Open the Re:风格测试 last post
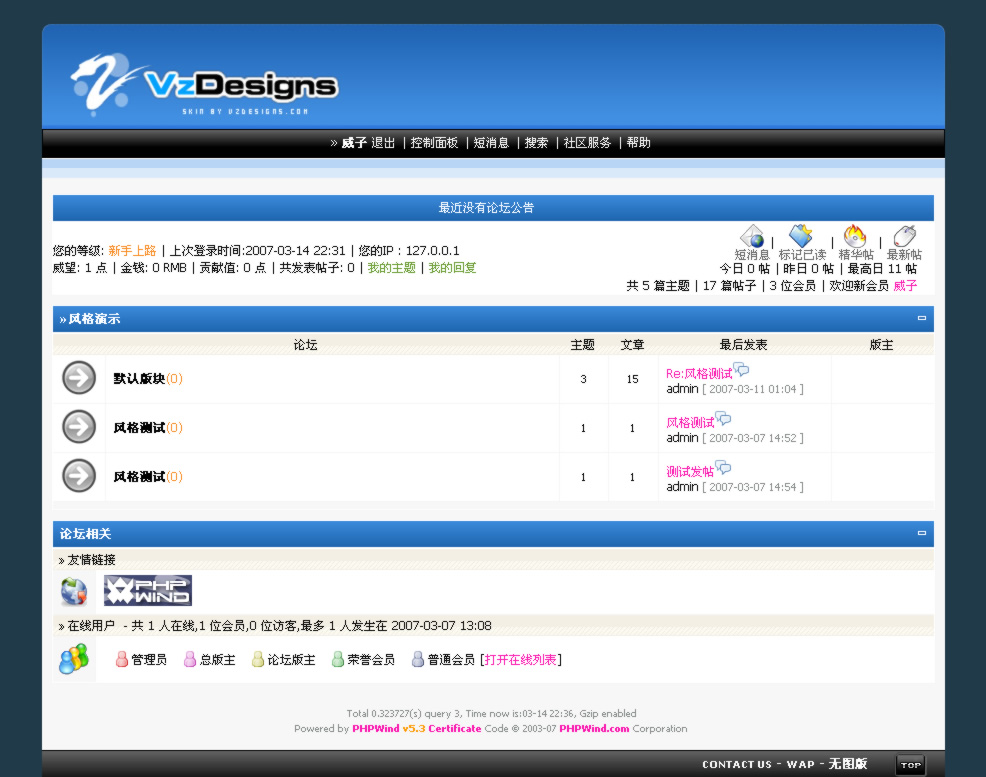 pos(699,373)
